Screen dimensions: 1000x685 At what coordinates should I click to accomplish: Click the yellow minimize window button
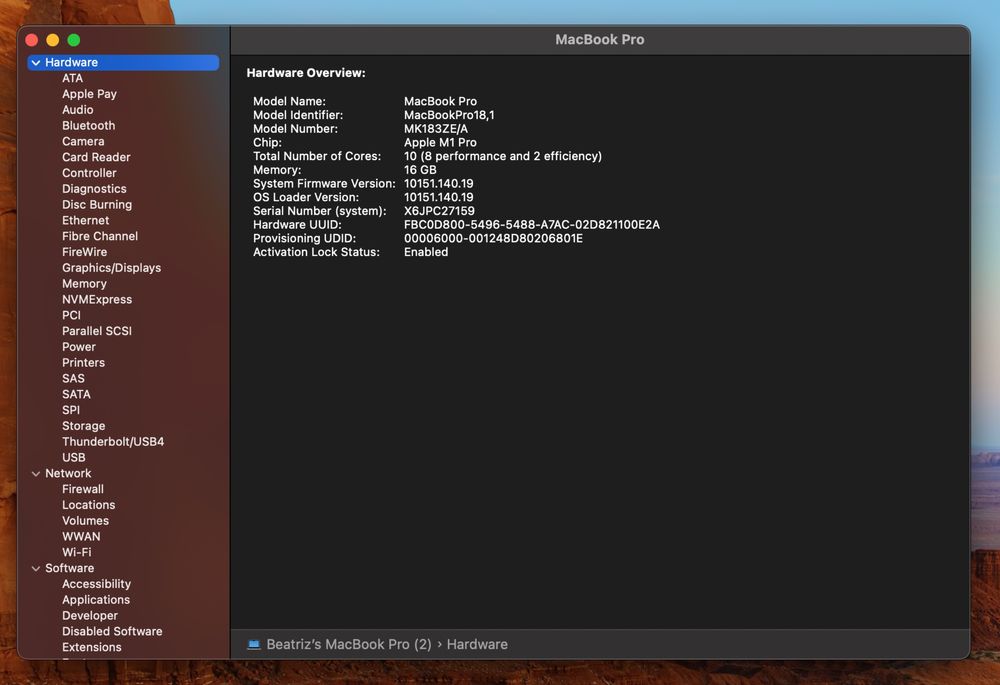(x=53, y=40)
